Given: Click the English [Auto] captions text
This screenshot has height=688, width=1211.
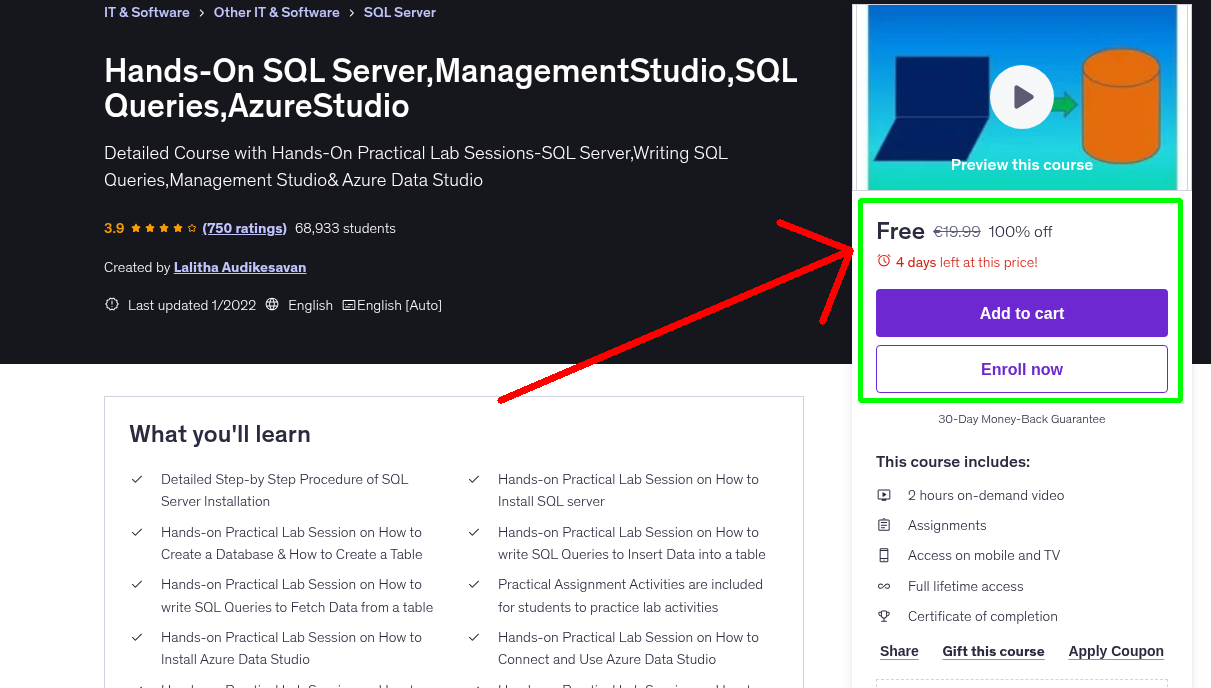Looking at the screenshot, I should coord(400,305).
